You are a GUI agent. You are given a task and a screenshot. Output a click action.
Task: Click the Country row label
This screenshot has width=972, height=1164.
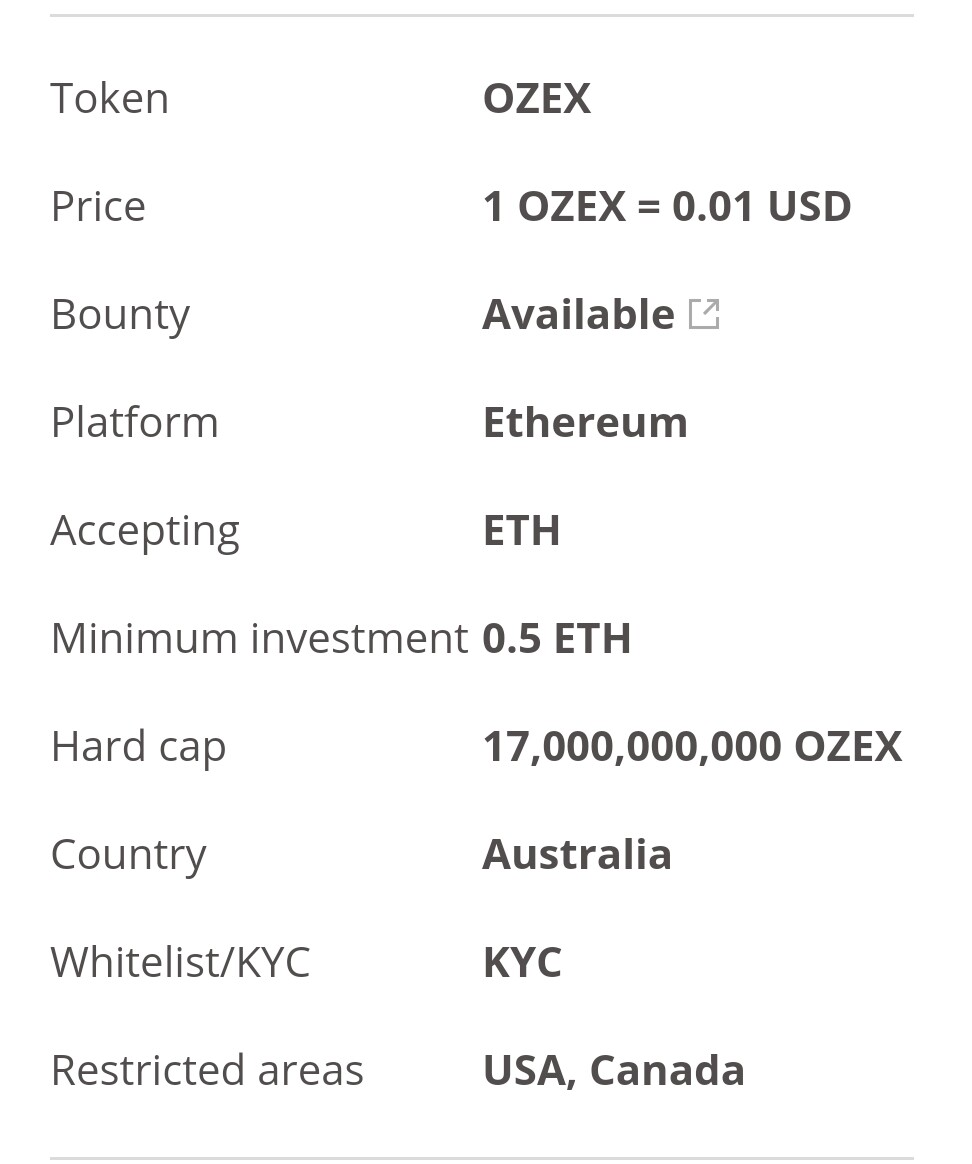point(128,854)
